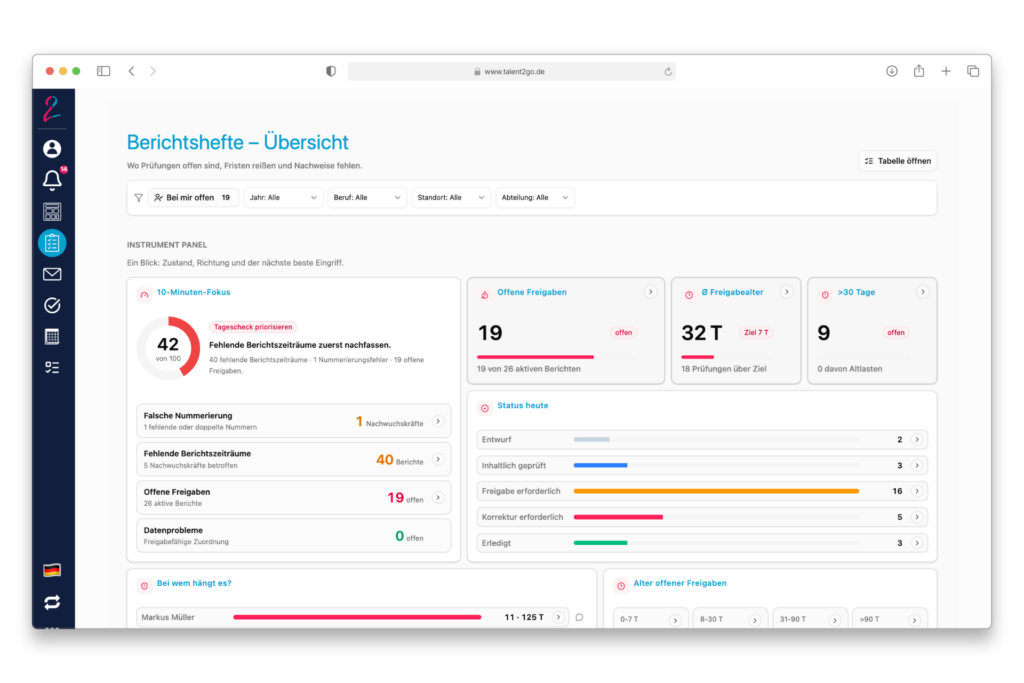Click 'Bei wem hängt es?' heading

coord(194,583)
